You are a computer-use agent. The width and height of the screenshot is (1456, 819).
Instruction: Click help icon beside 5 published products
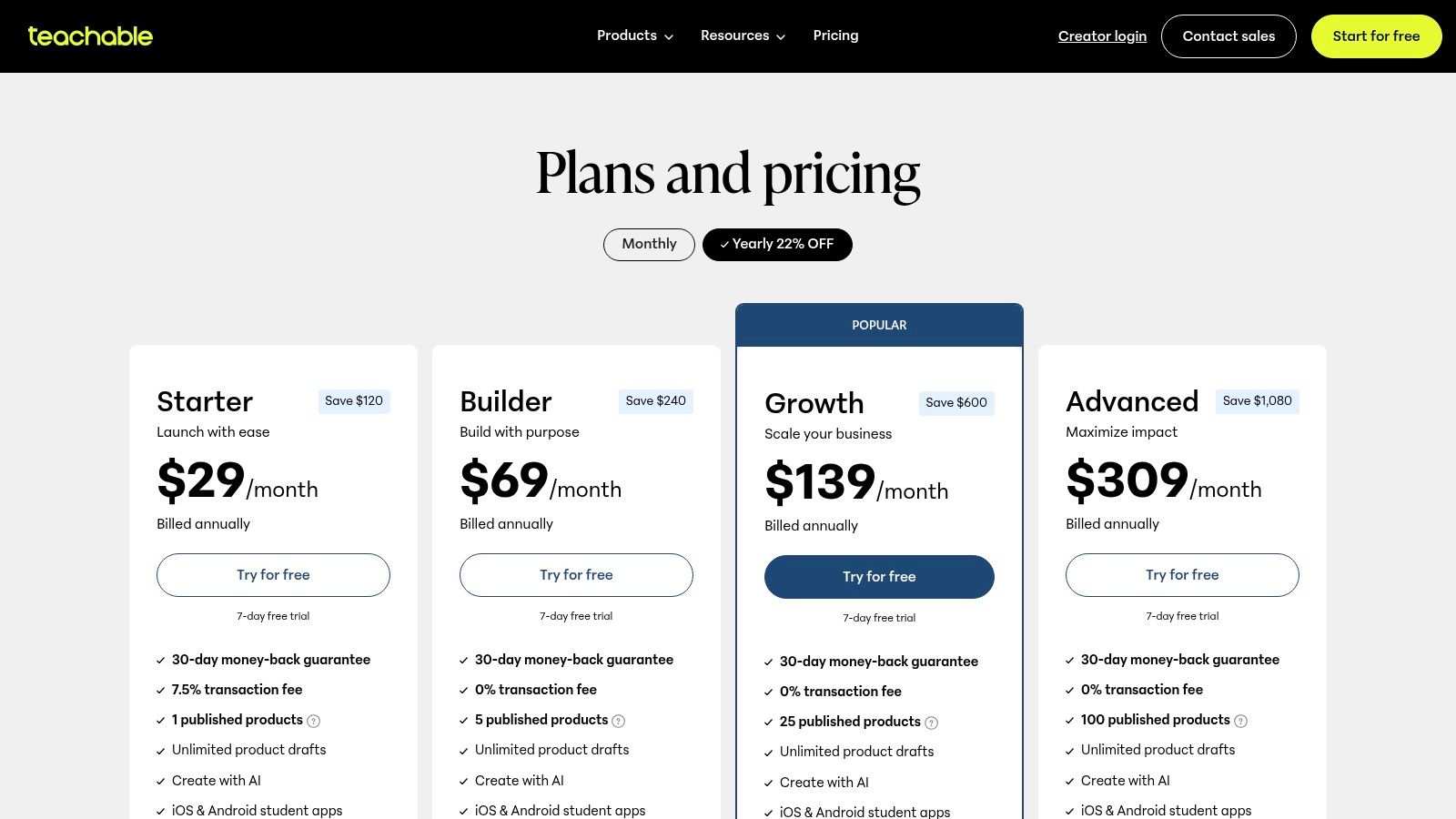pyautogui.click(x=619, y=721)
